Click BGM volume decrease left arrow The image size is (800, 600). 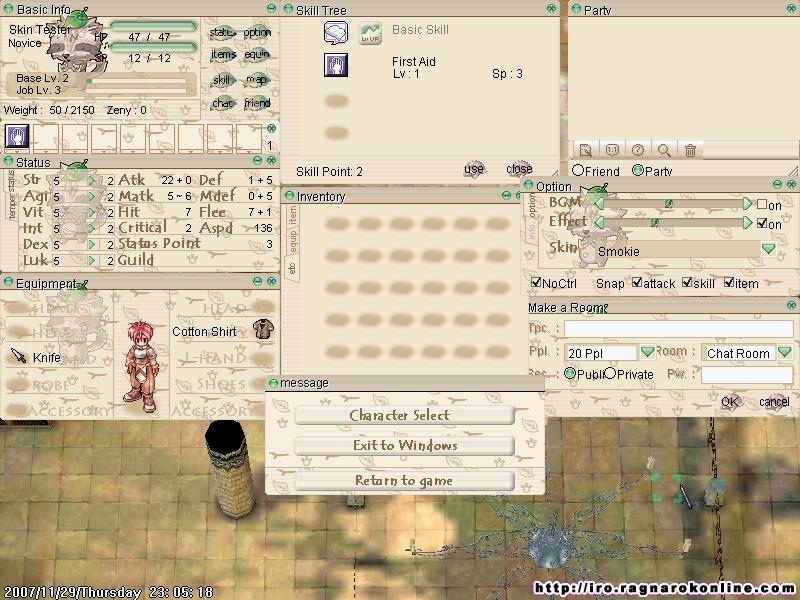(x=599, y=204)
